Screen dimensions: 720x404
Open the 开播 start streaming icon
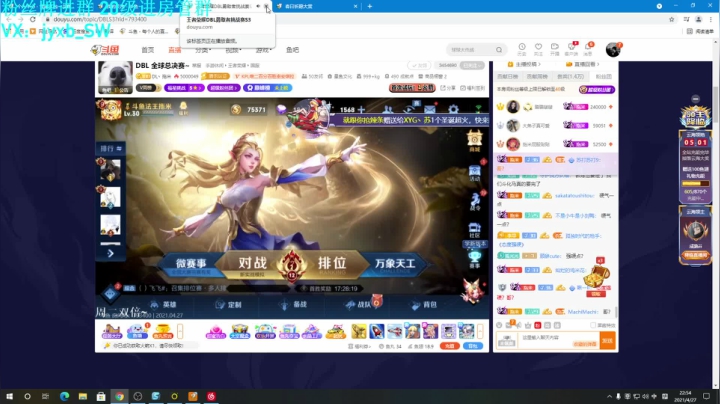pyautogui.click(x=555, y=49)
